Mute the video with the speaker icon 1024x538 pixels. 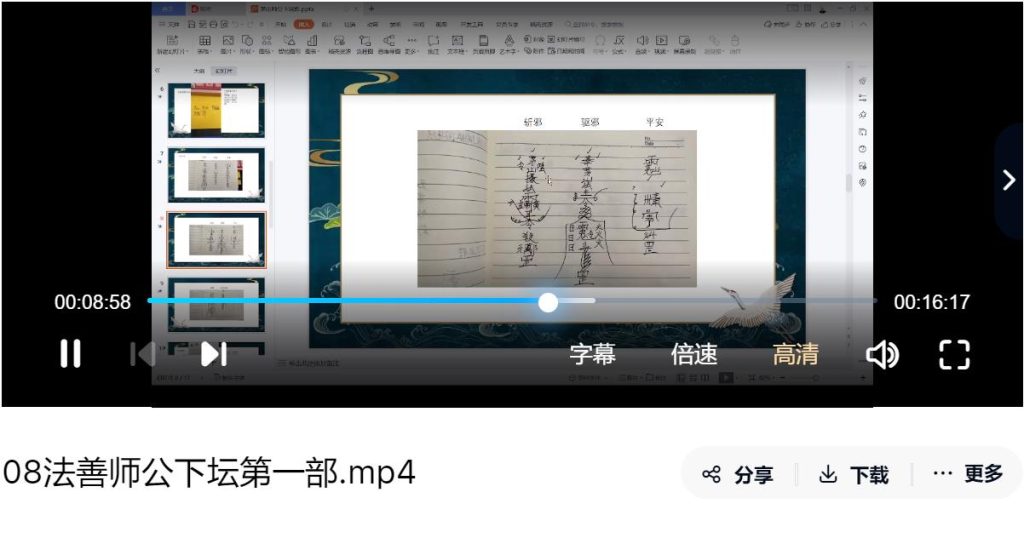(881, 354)
